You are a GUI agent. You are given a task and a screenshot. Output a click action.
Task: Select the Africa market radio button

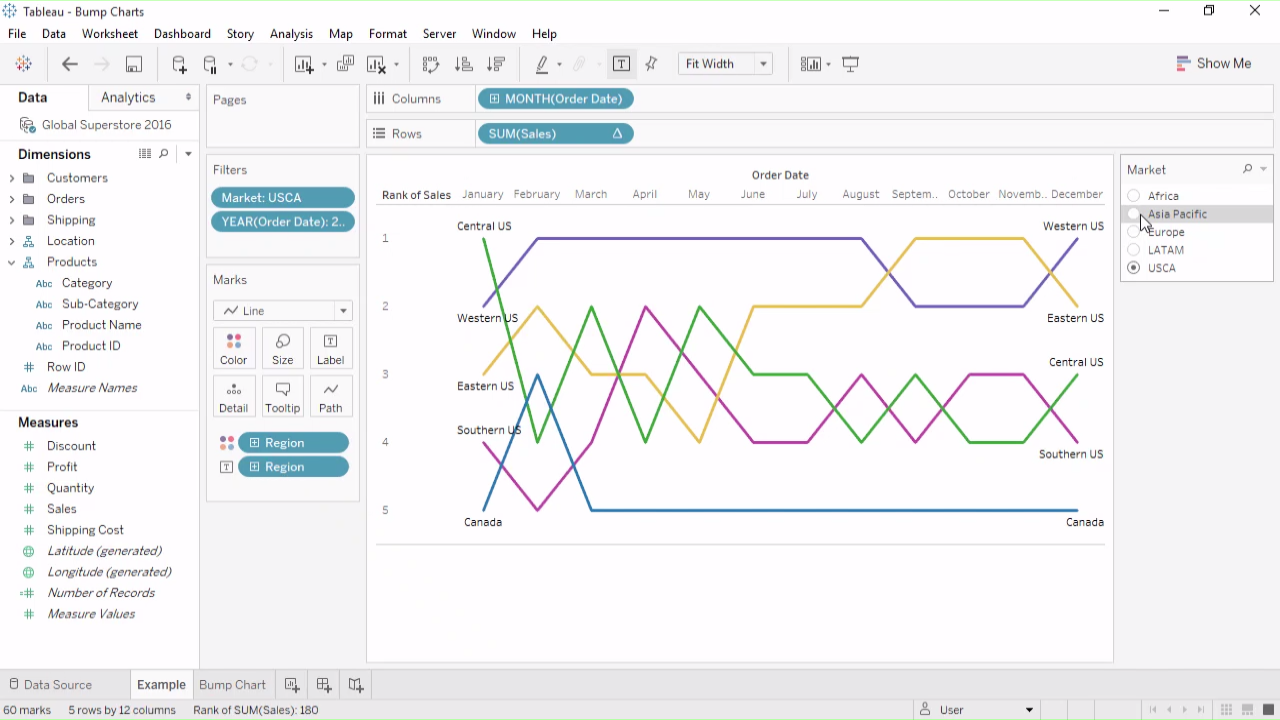pyautogui.click(x=1133, y=196)
